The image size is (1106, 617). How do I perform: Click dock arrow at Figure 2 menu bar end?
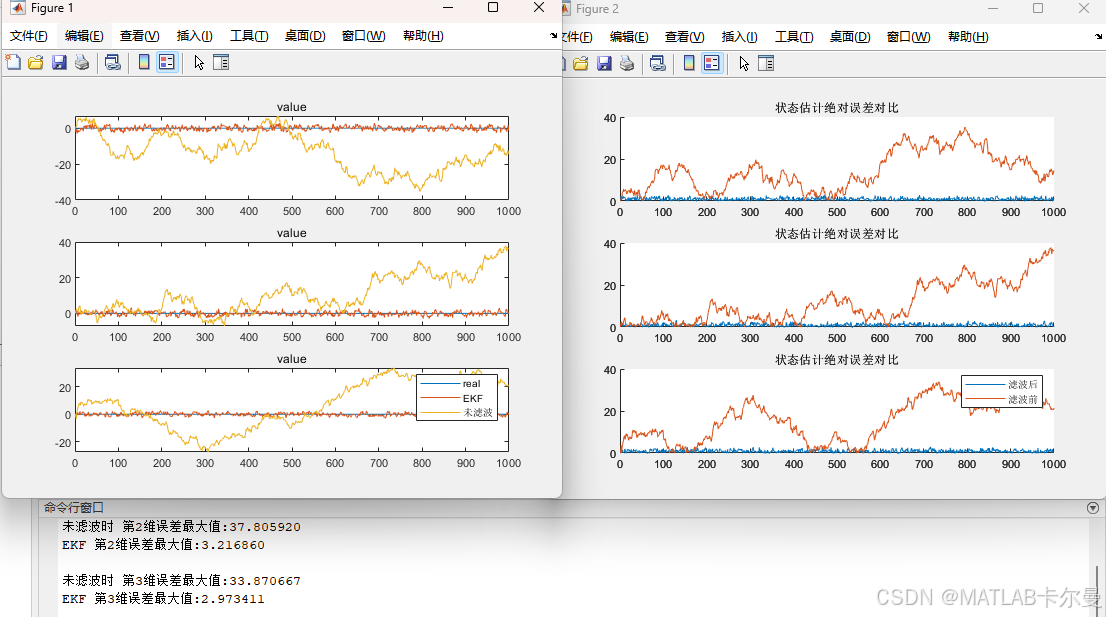click(x=1099, y=37)
